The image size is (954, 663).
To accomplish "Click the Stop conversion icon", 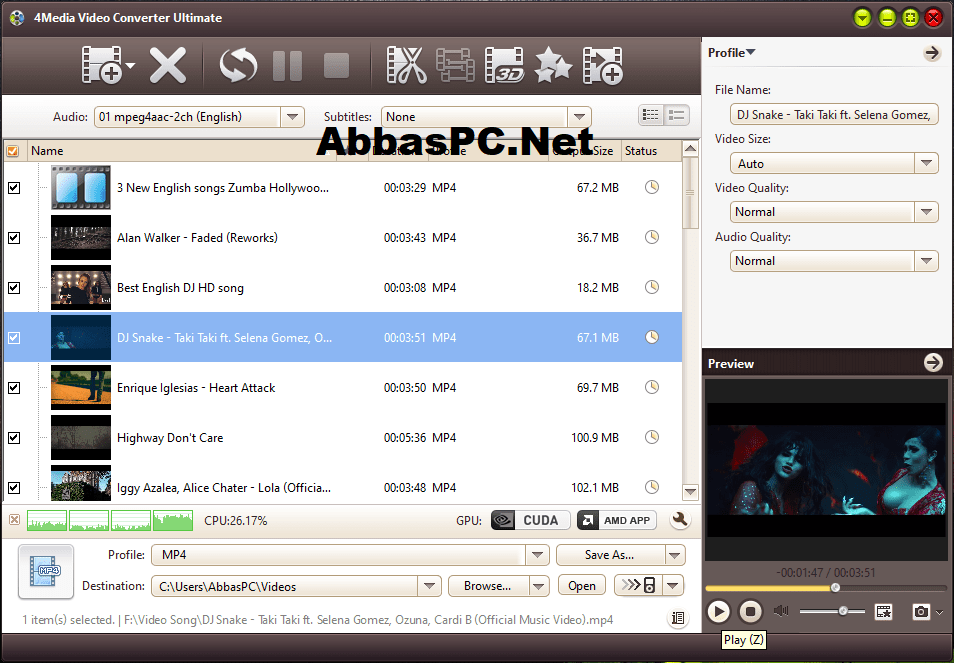I will (336, 66).
